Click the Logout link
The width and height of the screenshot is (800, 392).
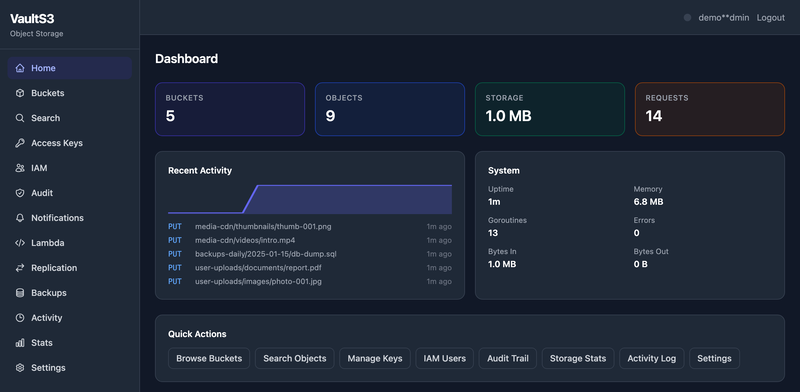770,18
